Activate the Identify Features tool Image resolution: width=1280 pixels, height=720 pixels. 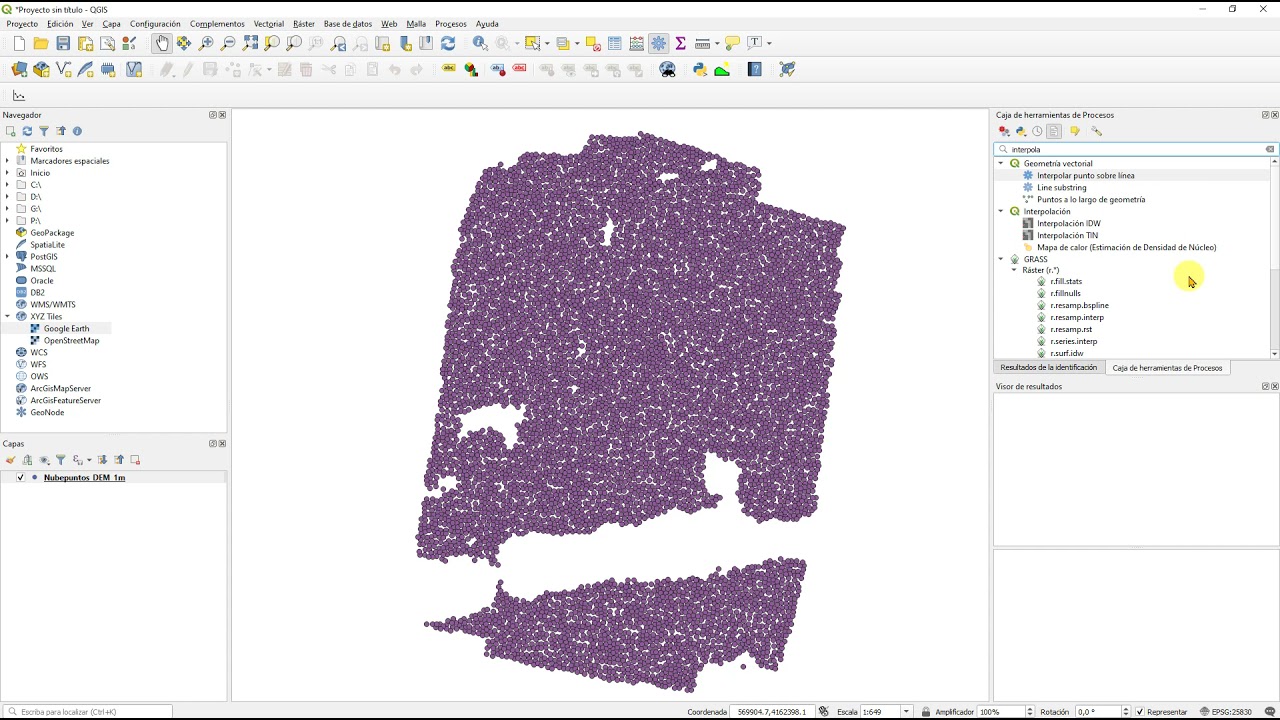click(x=480, y=43)
